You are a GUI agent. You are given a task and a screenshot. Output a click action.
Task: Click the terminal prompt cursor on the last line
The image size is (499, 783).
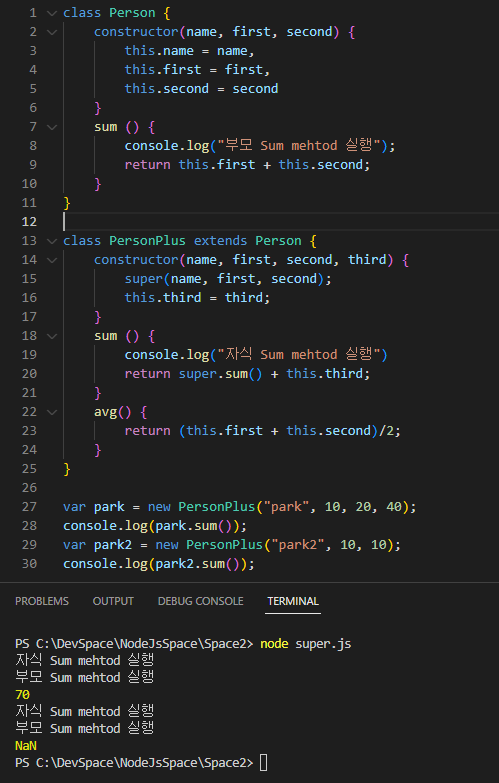click(264, 763)
